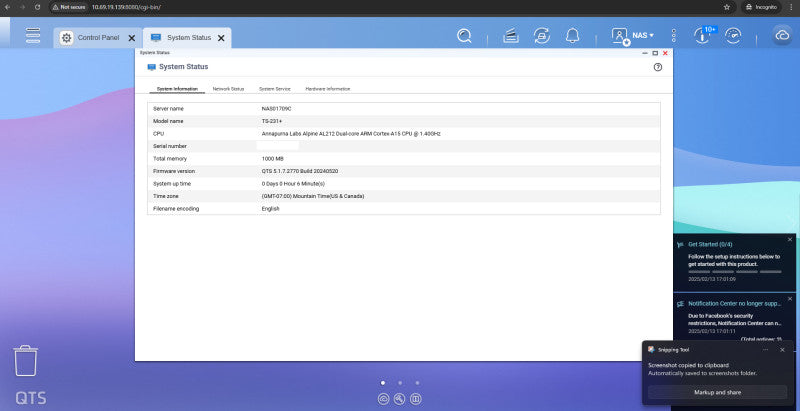Click Markup and share button

click(717, 393)
